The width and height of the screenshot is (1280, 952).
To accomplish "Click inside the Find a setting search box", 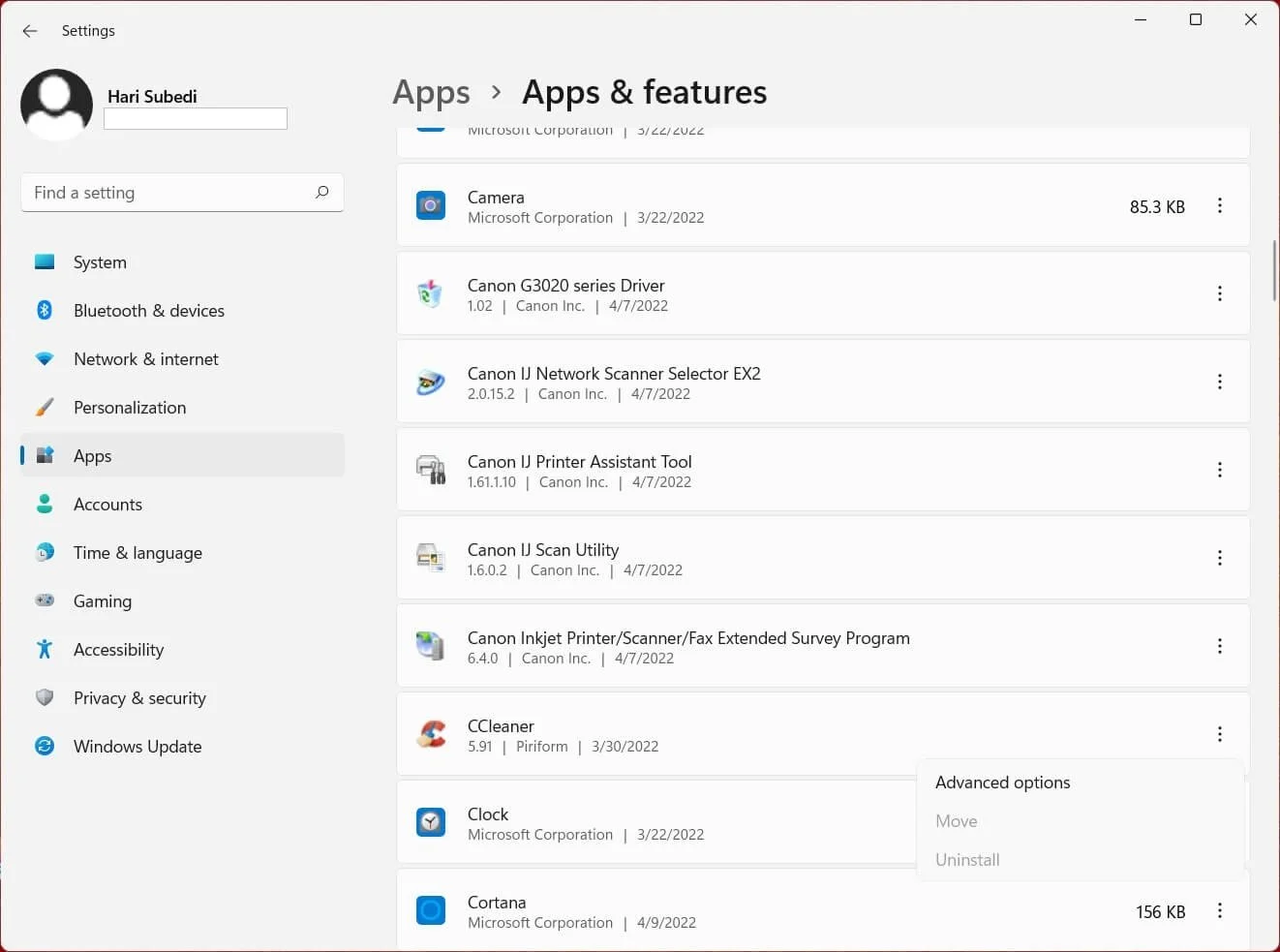I will coord(165,192).
